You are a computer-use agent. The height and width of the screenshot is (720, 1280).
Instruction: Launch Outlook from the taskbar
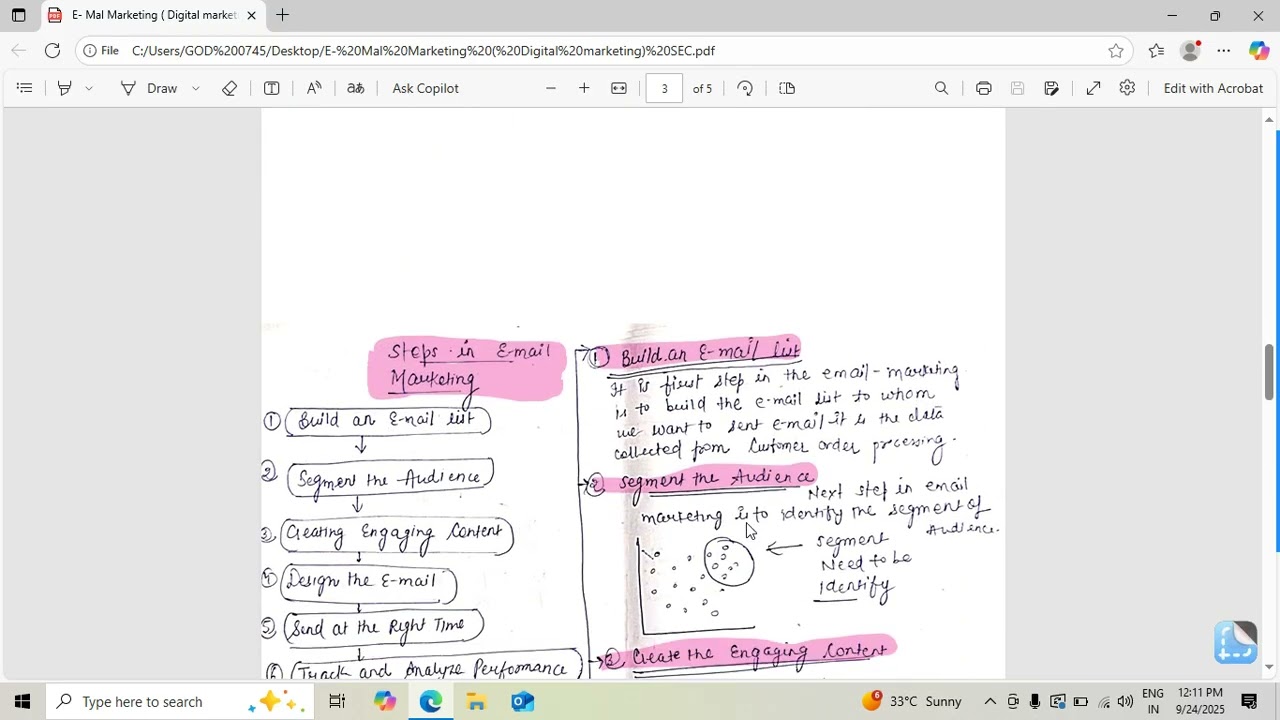(523, 701)
